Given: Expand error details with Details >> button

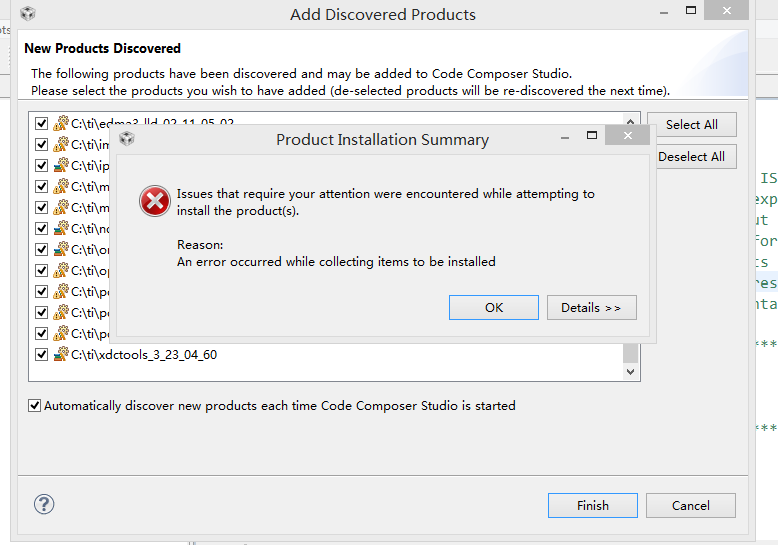Looking at the screenshot, I should click(x=591, y=307).
